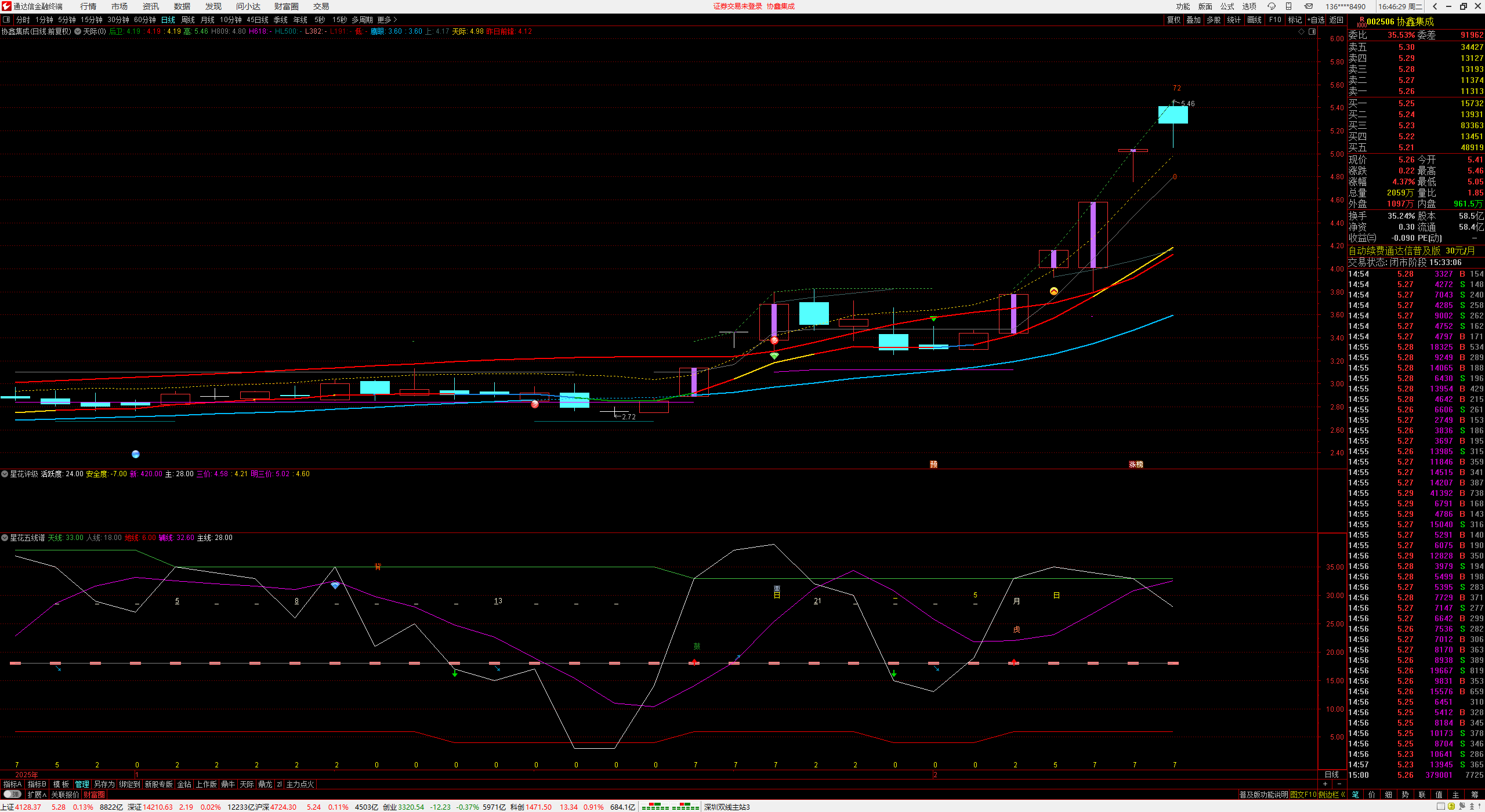This screenshot has width=1485, height=812.
Task: Select the 主力点火 indicator tab
Action: click(300, 784)
